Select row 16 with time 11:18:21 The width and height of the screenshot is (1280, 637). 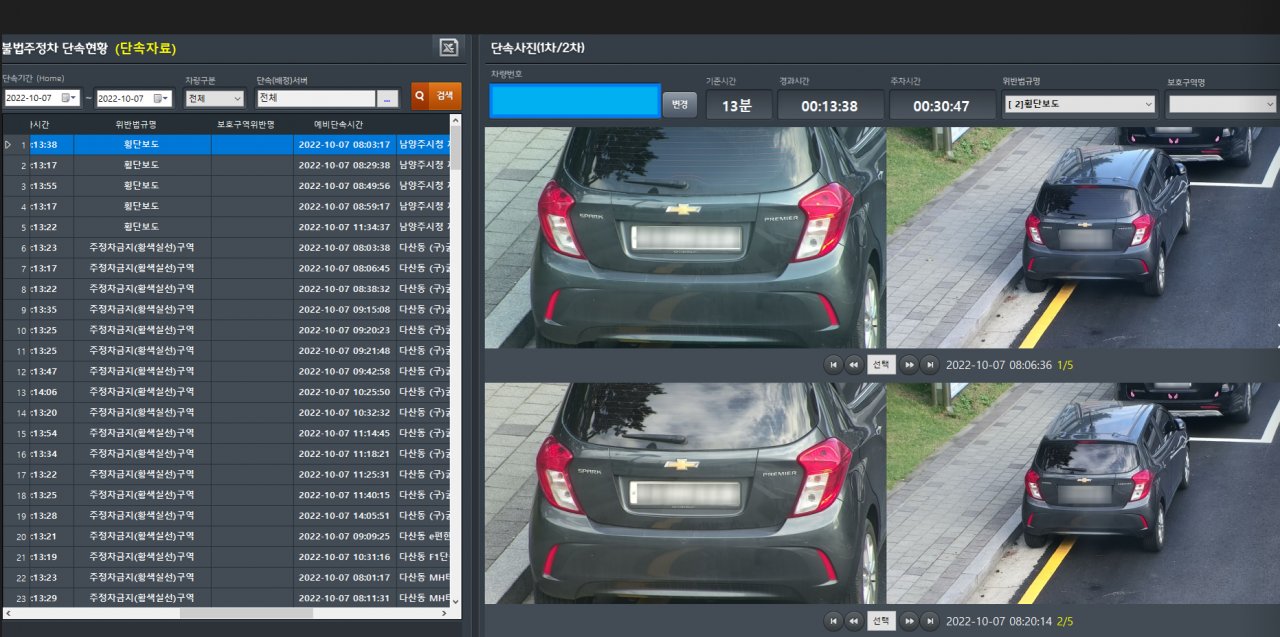(225, 454)
